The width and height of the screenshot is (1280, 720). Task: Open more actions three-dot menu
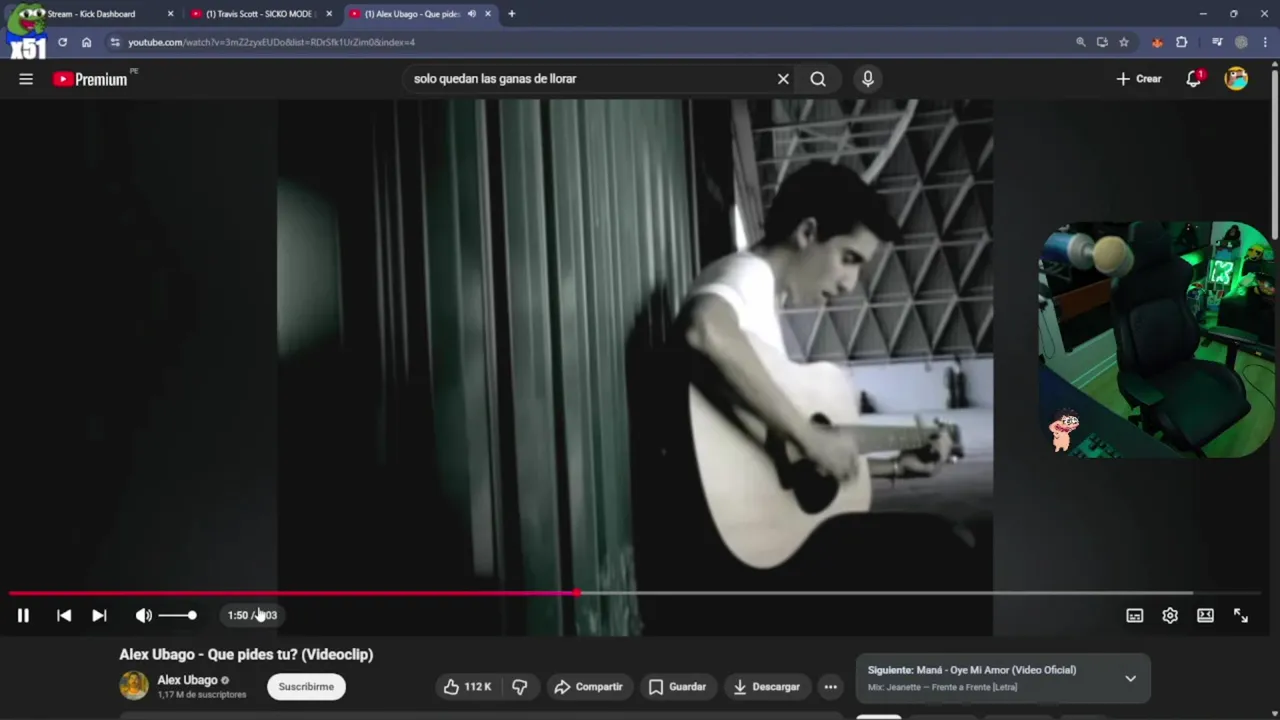click(x=830, y=687)
